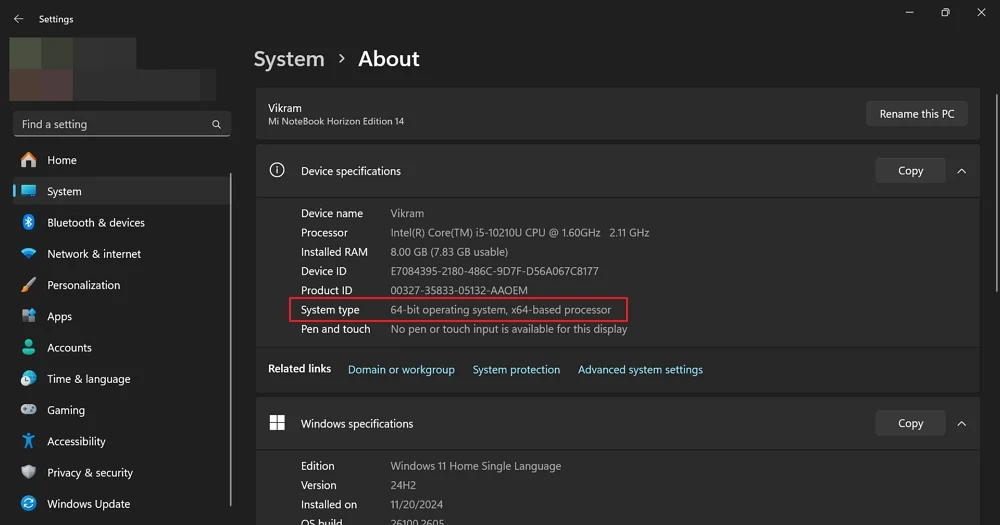1000x525 pixels.
Task: Open Time & language settings
Action: [88, 379]
